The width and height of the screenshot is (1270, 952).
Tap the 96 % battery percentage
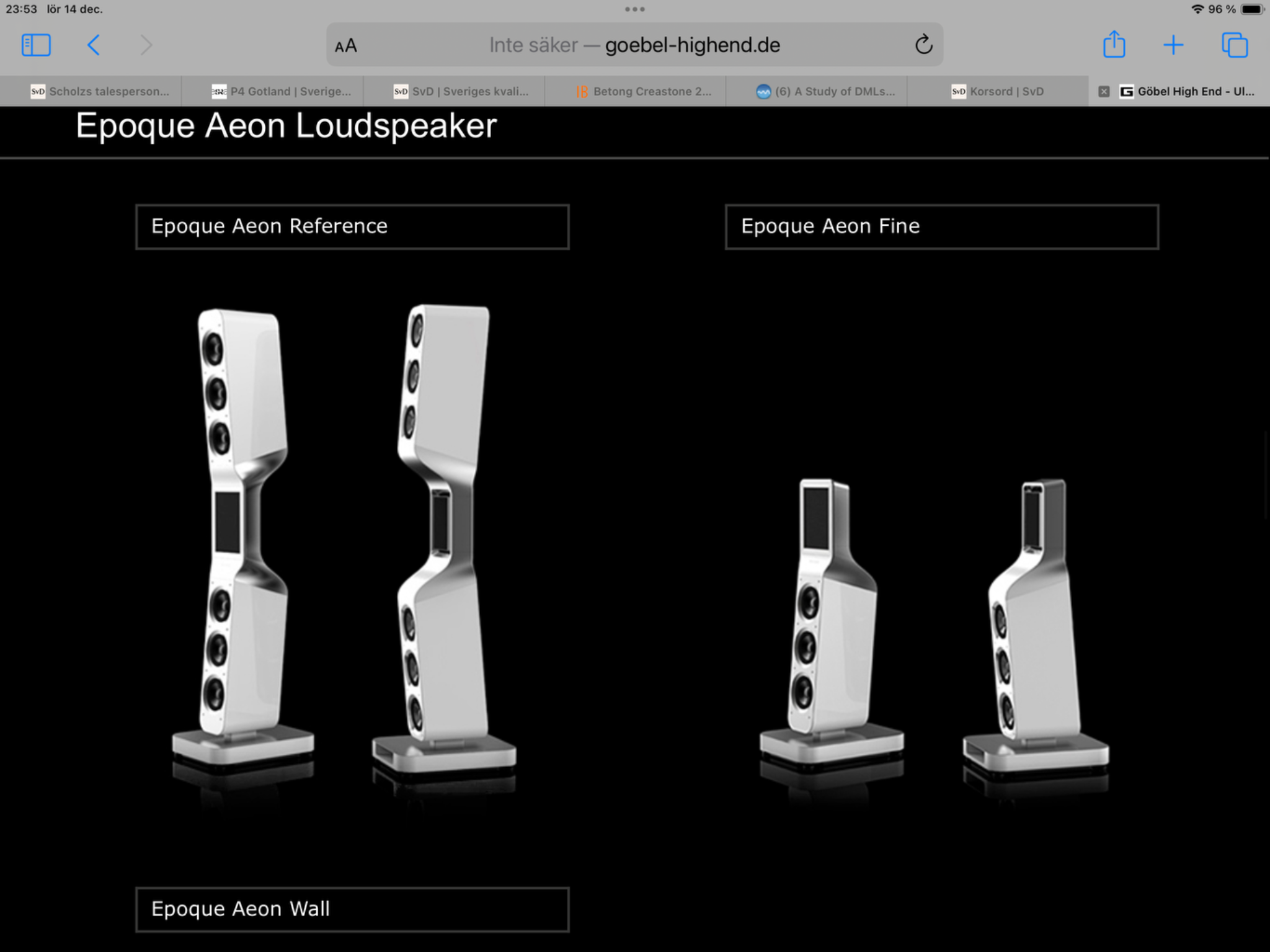pyautogui.click(x=1222, y=9)
